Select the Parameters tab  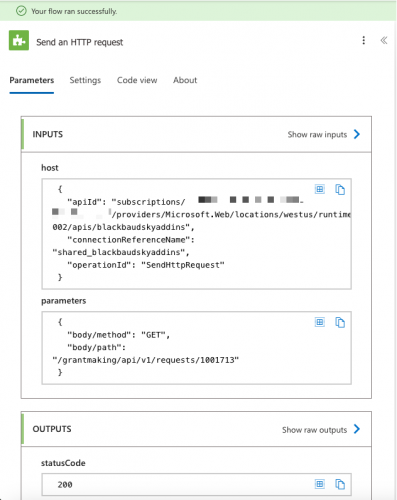coord(32,80)
